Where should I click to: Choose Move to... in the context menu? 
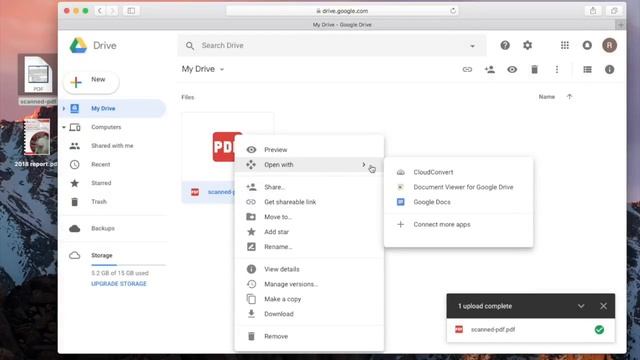coord(309,217)
